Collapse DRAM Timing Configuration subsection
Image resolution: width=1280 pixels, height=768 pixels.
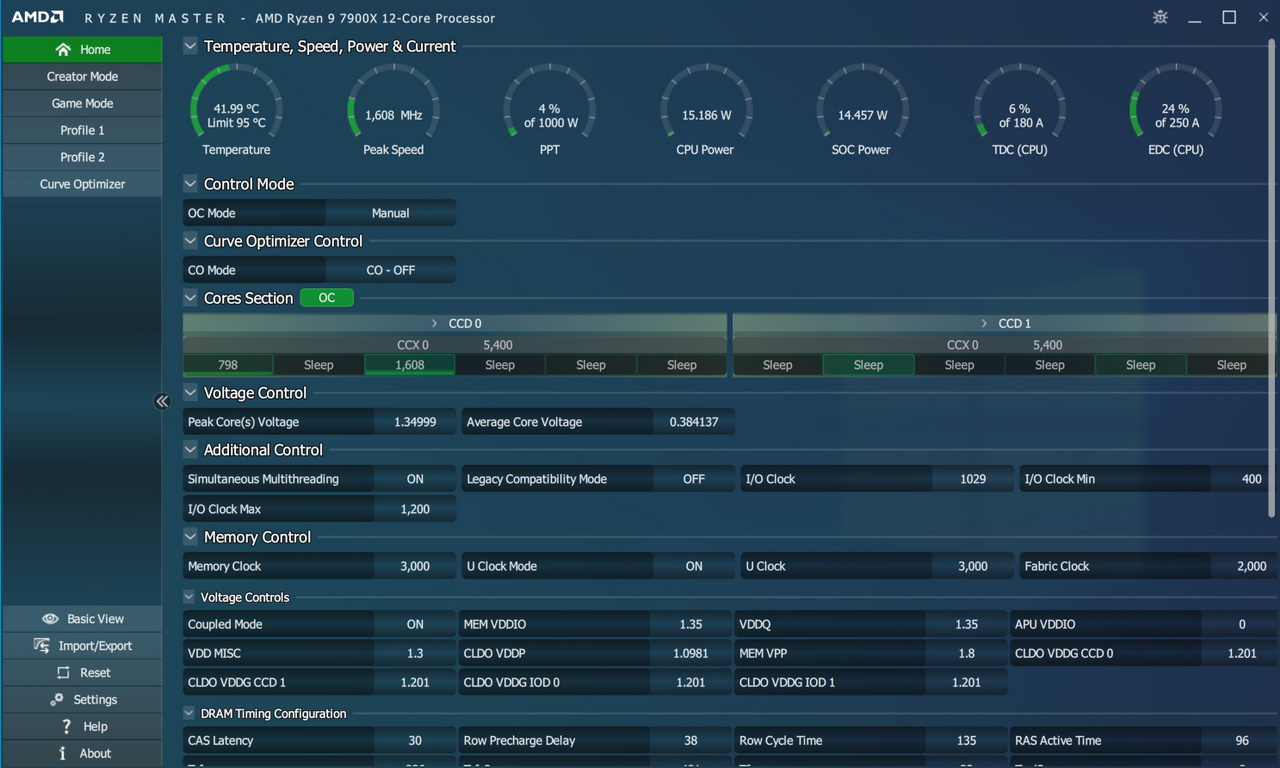190,714
